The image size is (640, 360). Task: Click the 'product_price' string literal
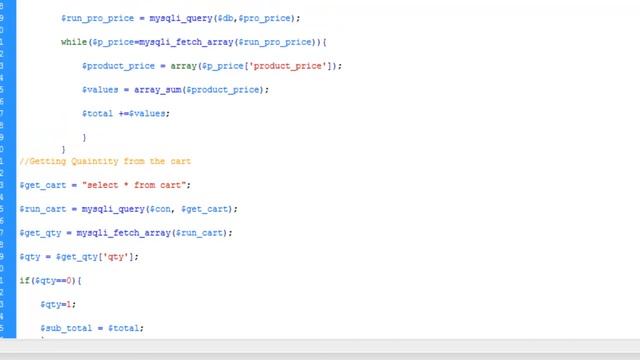pos(288,66)
